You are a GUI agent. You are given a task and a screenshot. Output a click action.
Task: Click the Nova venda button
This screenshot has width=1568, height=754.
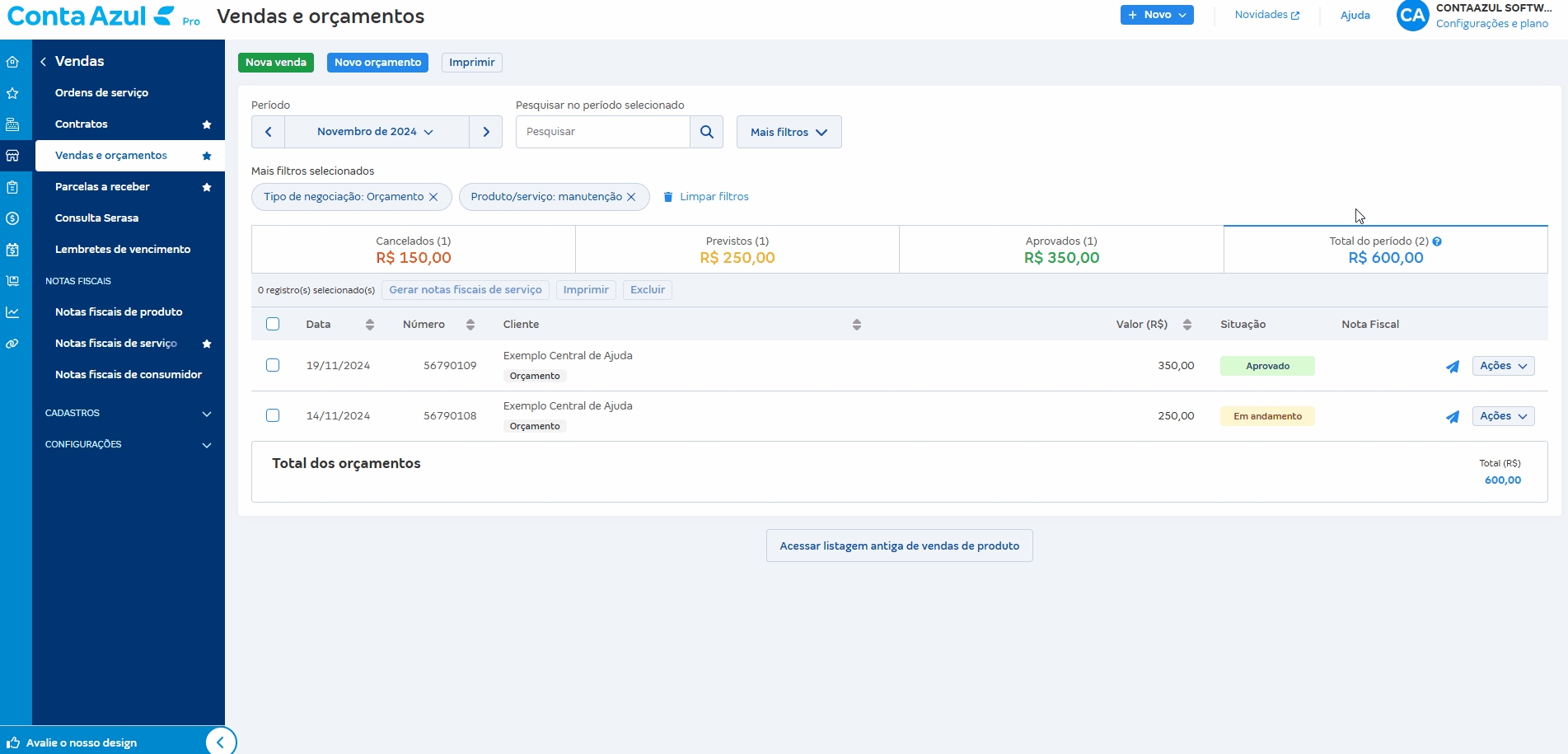coord(275,63)
